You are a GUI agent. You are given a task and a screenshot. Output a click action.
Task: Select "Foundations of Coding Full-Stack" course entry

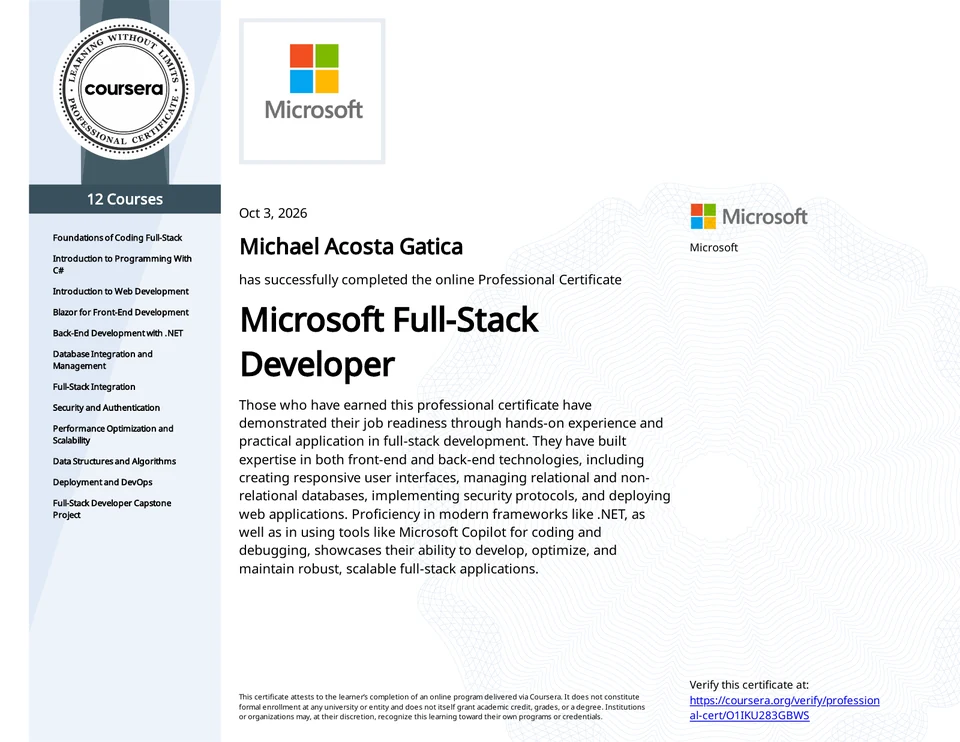click(x=118, y=238)
